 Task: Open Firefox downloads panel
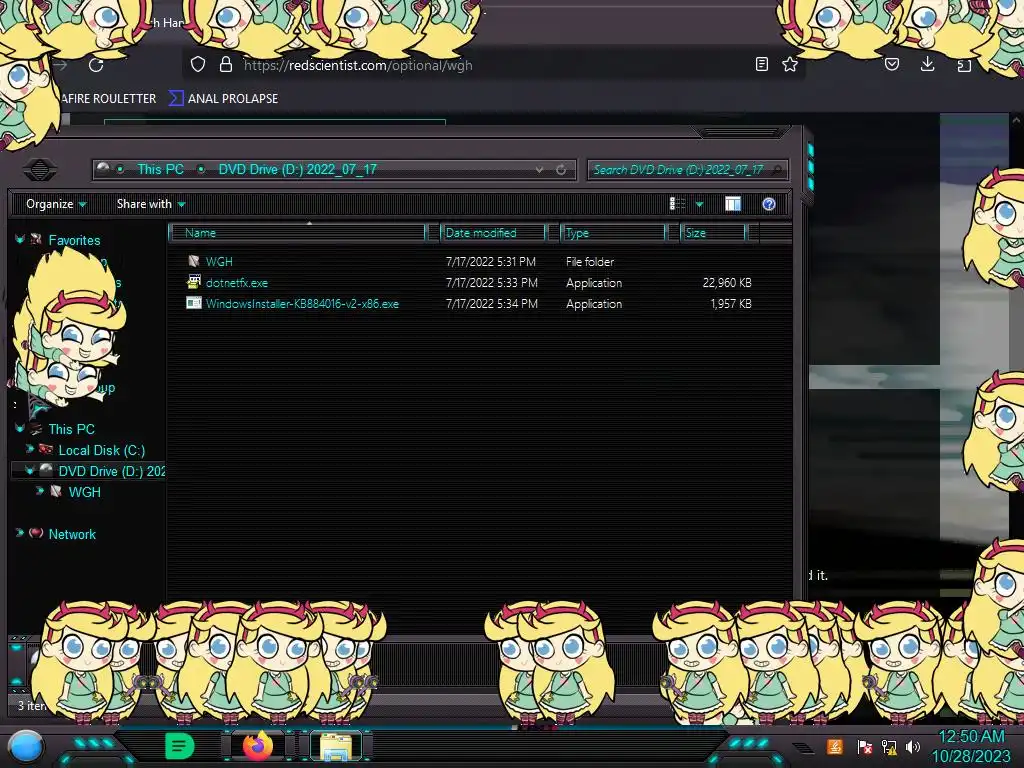[x=927, y=64]
